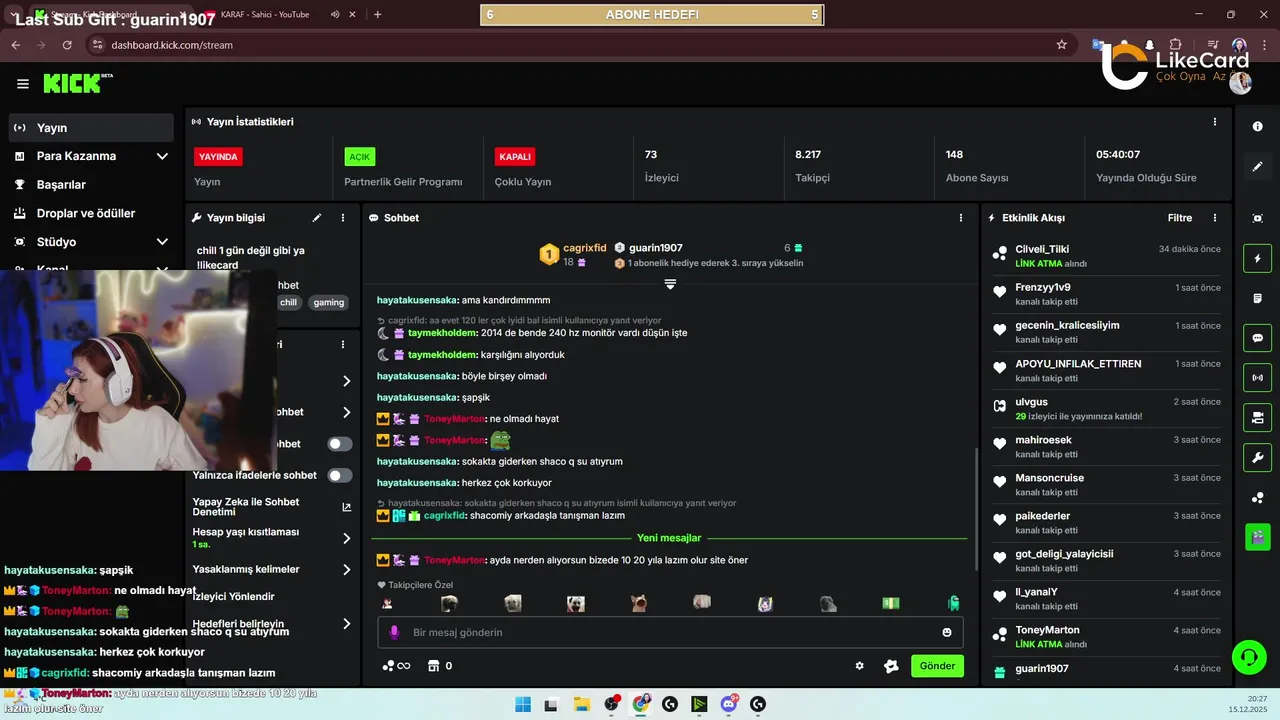This screenshot has width=1280, height=720.
Task: Click the Gönder send button
Action: coord(937,666)
